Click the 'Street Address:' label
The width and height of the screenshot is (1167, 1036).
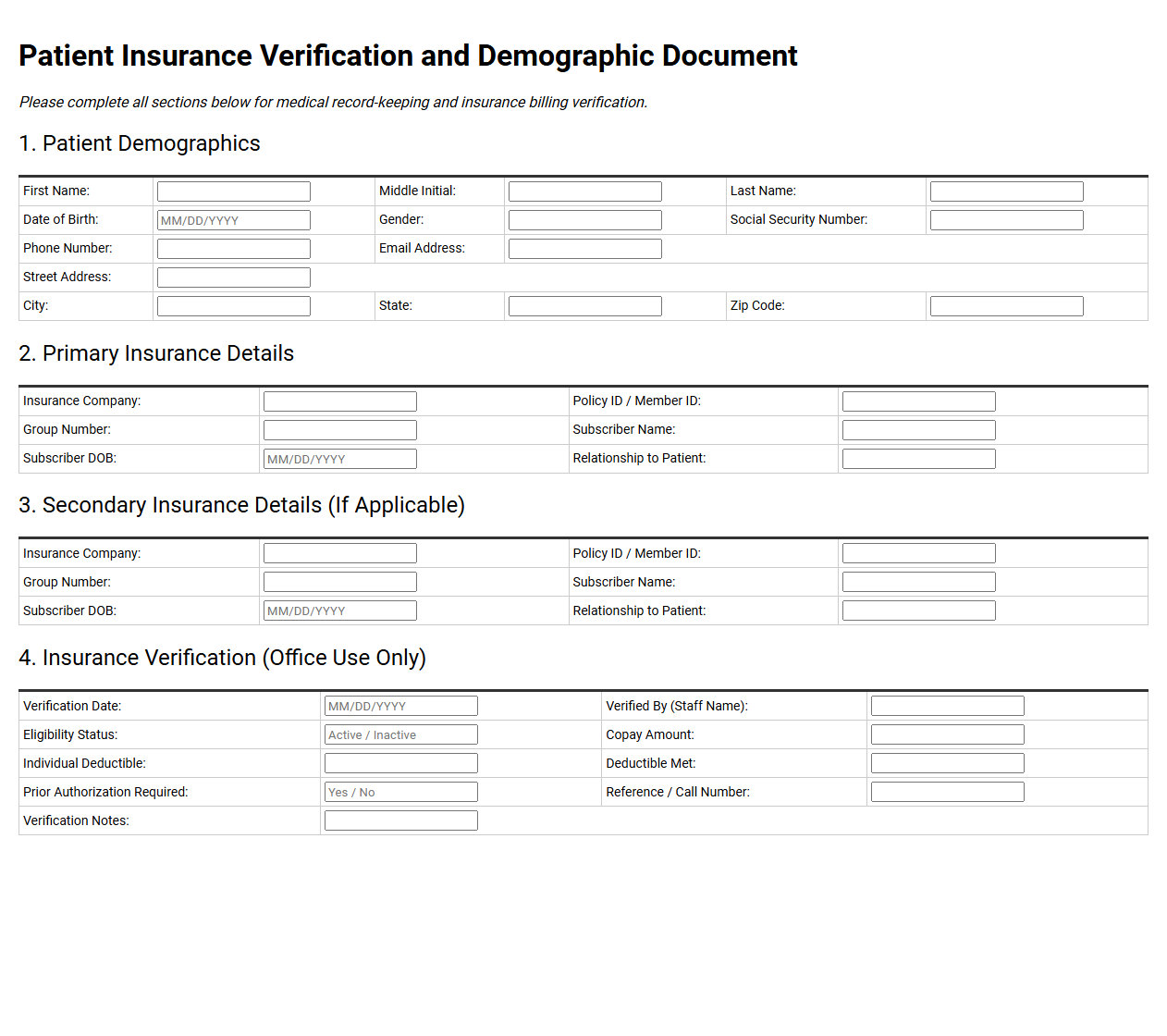click(67, 277)
